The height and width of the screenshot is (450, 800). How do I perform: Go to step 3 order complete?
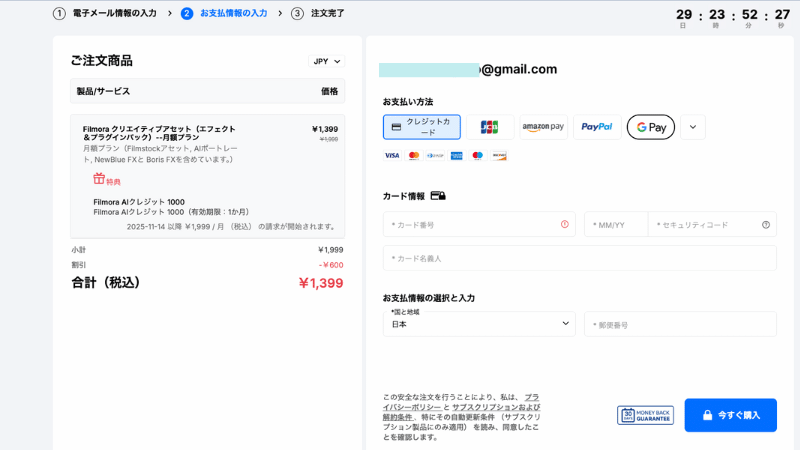(x=318, y=14)
